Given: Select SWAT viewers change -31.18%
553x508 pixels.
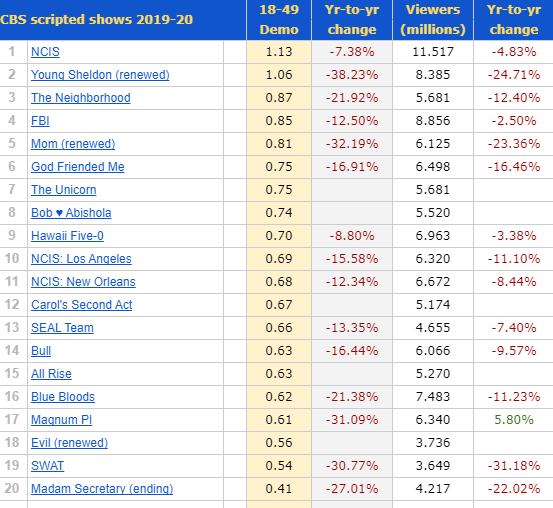Looking at the screenshot, I should (x=514, y=466).
